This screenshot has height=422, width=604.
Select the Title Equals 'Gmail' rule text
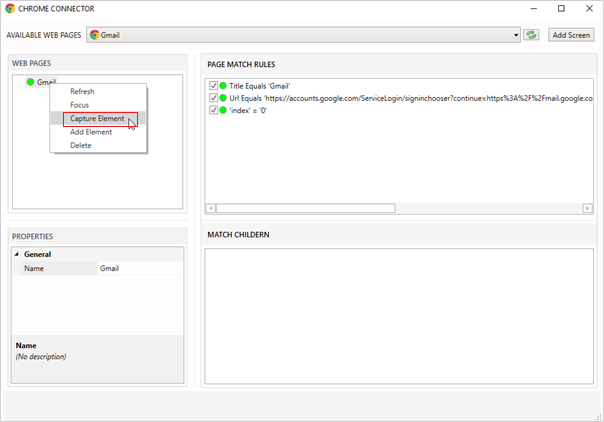tap(260, 86)
